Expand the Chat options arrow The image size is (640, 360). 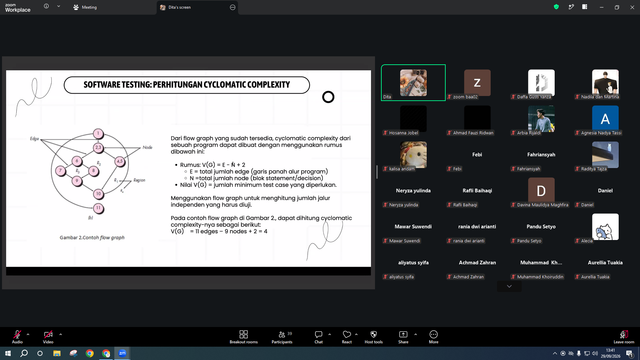329,334
